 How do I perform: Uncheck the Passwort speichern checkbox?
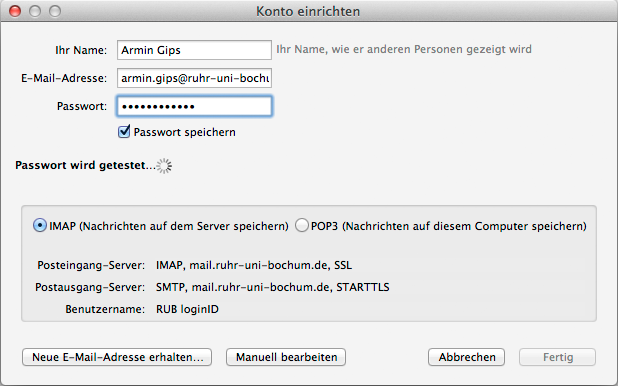124,131
